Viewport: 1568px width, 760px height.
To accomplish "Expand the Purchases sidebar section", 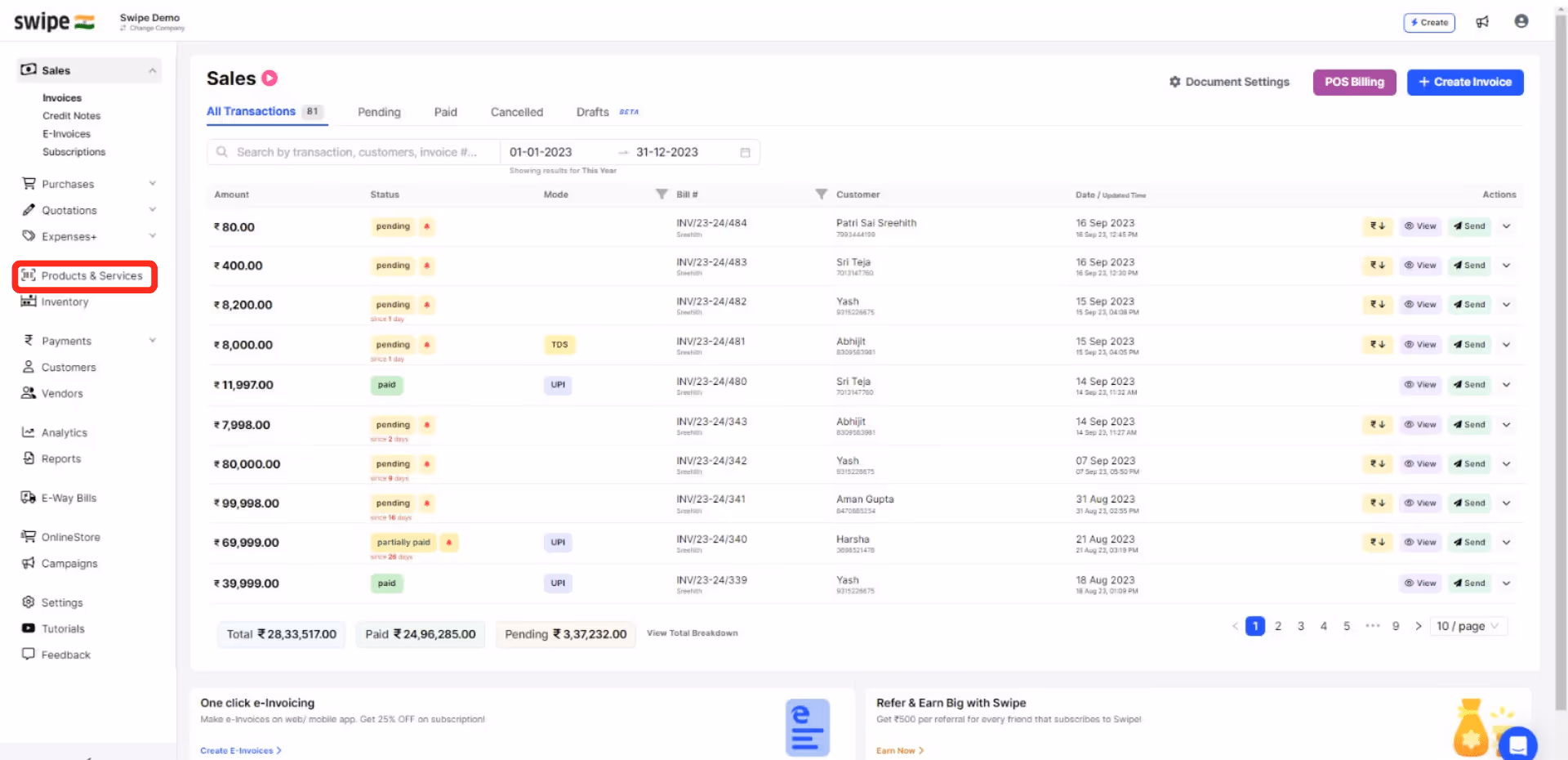I will tap(152, 184).
